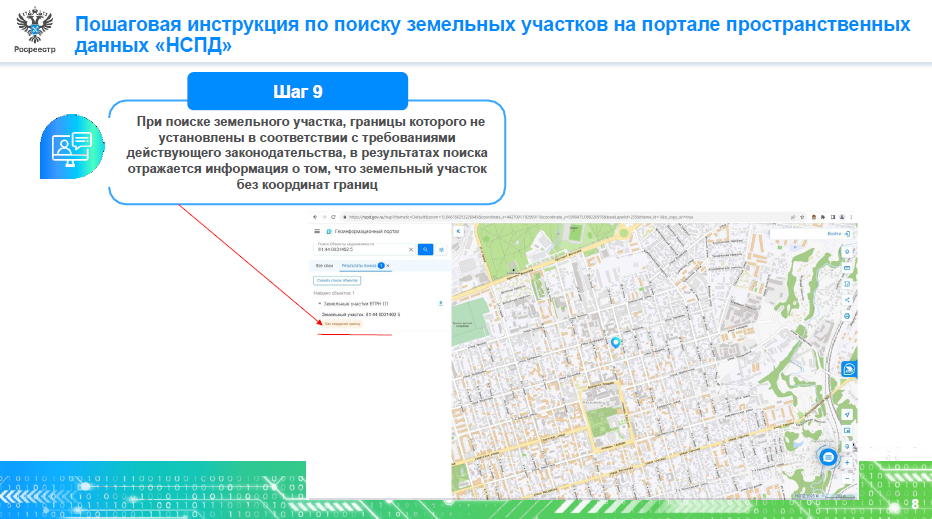This screenshot has height=519, width=932.
Task: Center map on my location
Action: coord(847,414)
